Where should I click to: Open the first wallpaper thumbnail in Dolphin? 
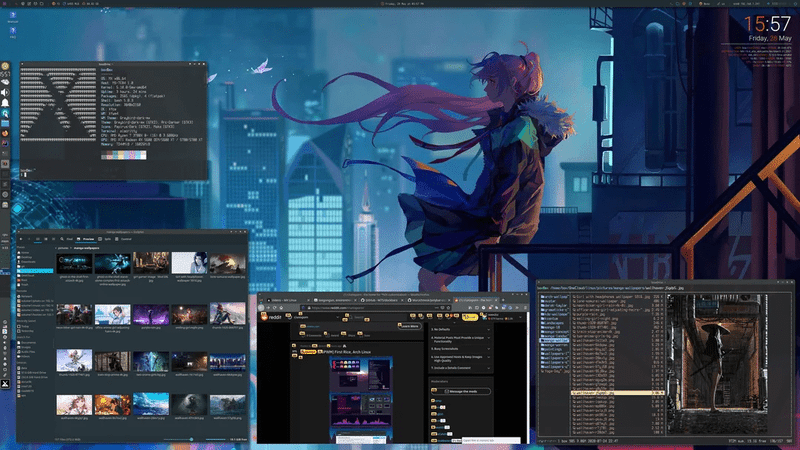coord(76,263)
